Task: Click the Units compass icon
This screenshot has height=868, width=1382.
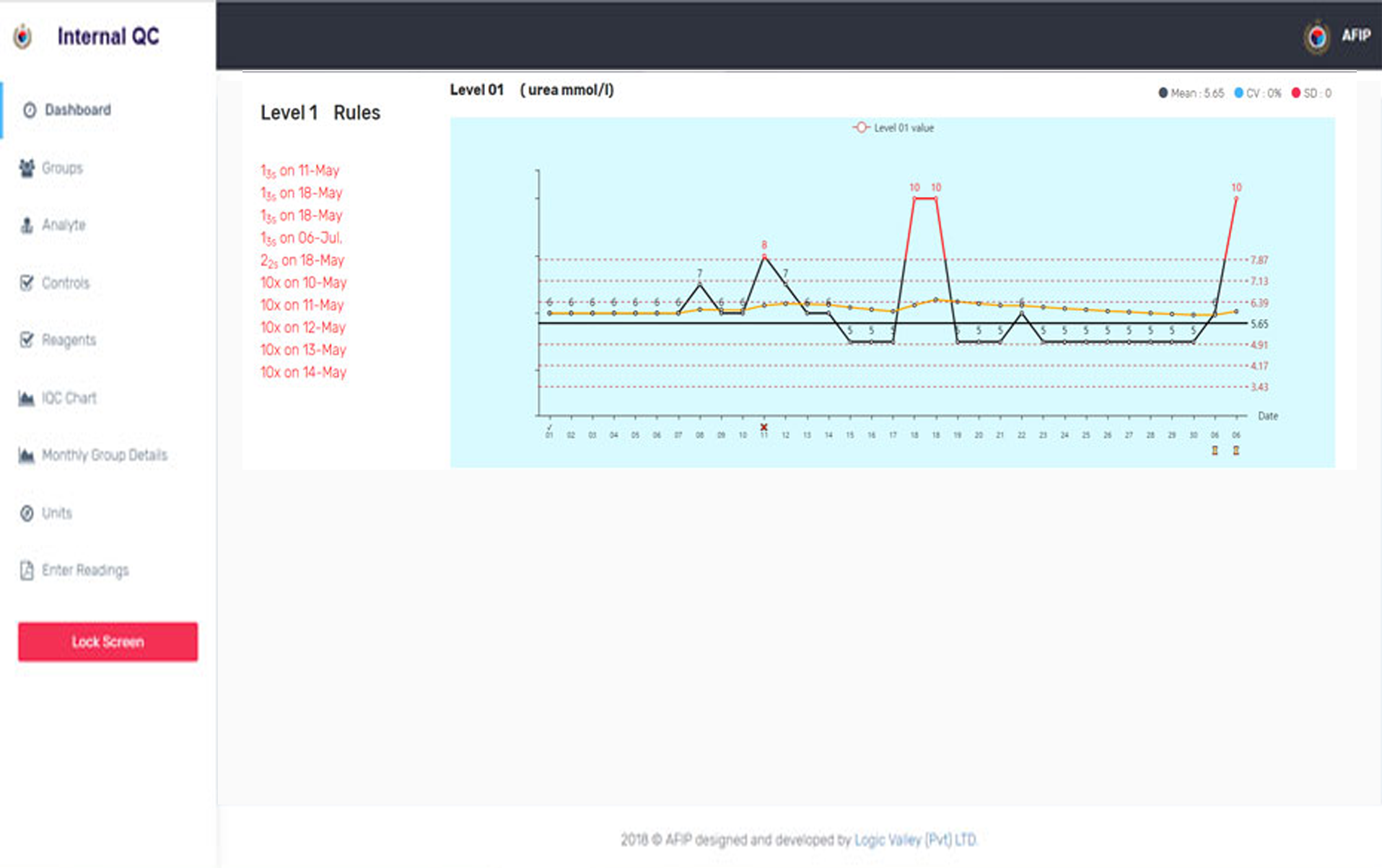Action: (27, 513)
